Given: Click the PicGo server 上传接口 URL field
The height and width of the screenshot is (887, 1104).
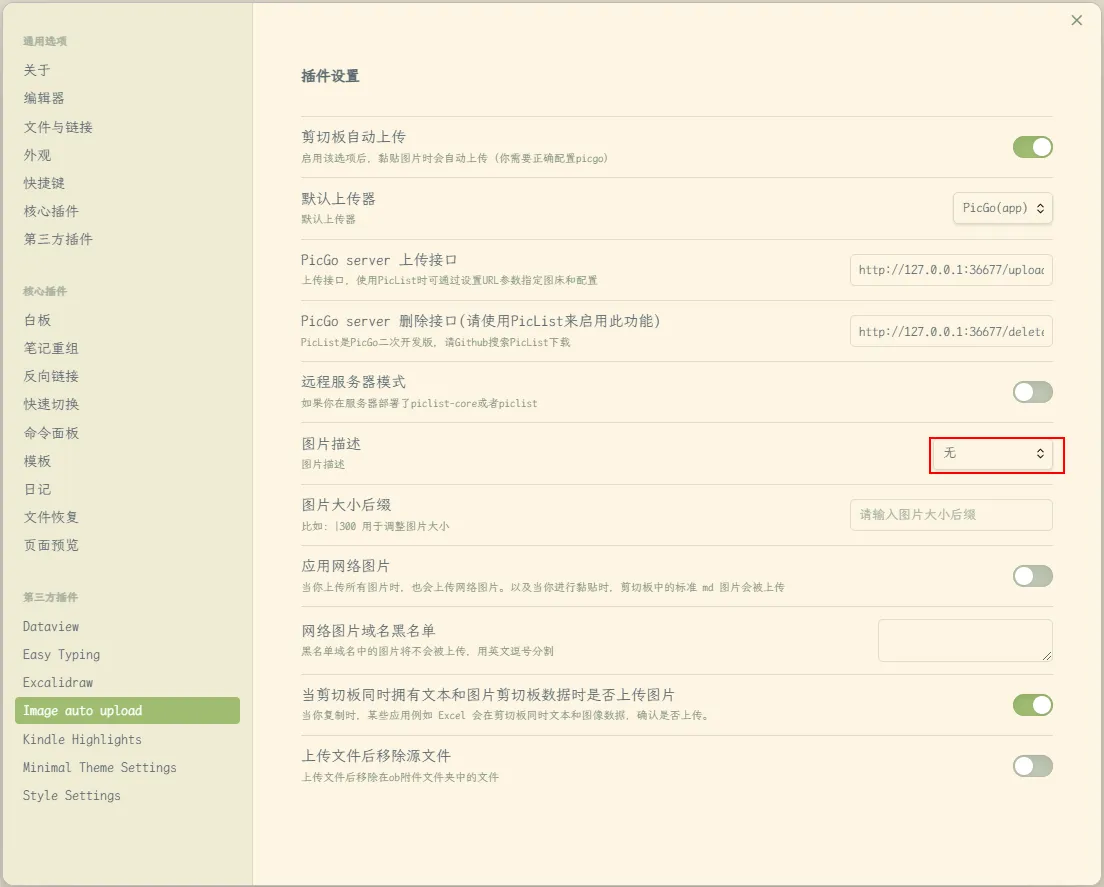Looking at the screenshot, I should click(951, 270).
